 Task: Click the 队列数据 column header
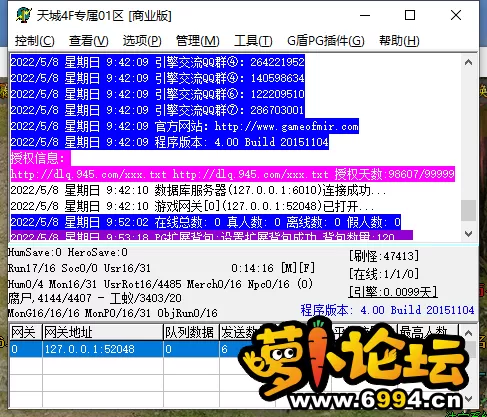[x=191, y=332]
